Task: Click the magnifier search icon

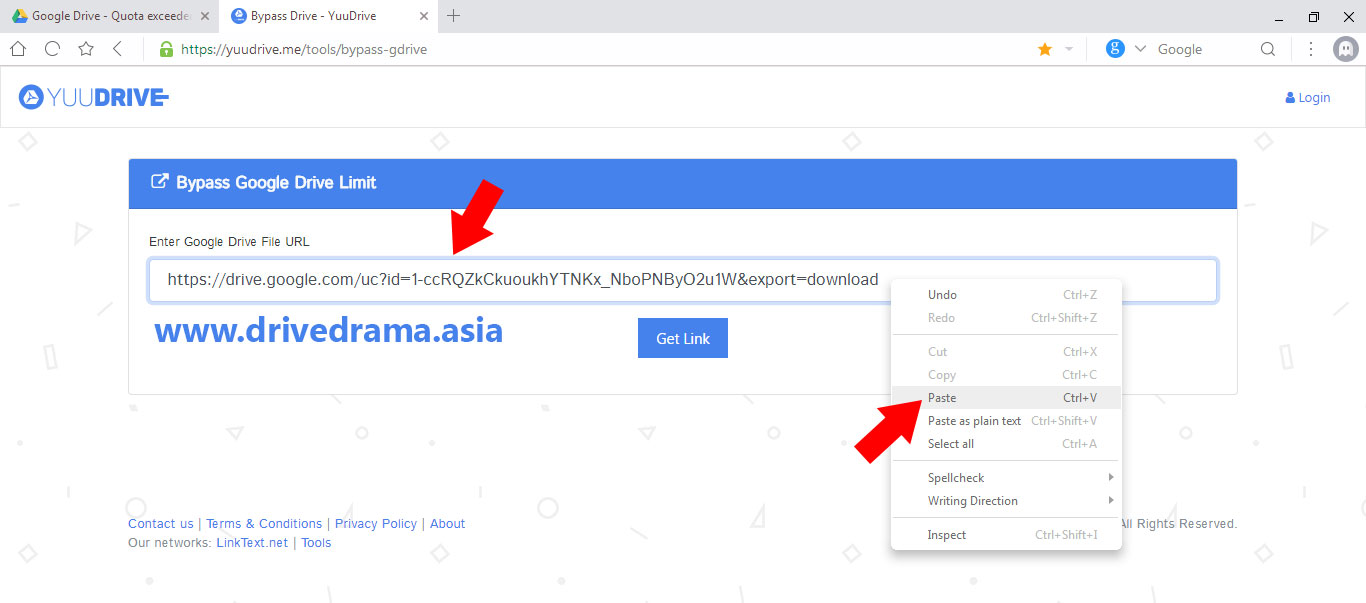Action: [x=1268, y=49]
